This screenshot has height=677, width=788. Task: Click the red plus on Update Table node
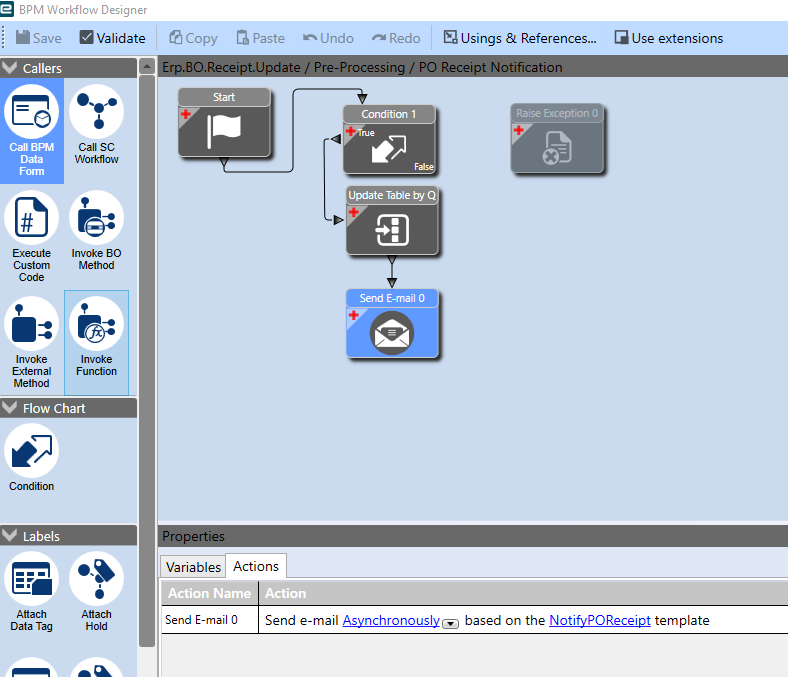point(354,212)
